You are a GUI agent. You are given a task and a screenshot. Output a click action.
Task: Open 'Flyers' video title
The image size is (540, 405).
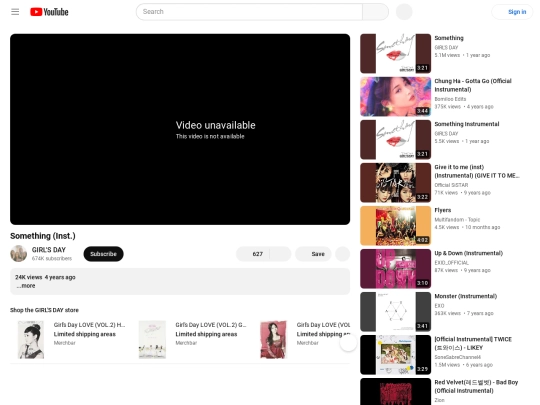pos(443,210)
